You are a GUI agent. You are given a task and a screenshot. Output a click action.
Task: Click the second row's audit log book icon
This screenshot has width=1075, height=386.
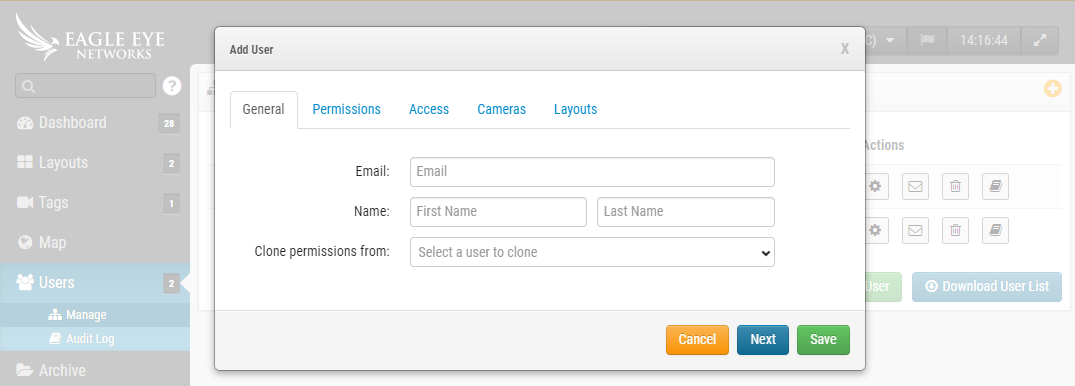click(995, 230)
